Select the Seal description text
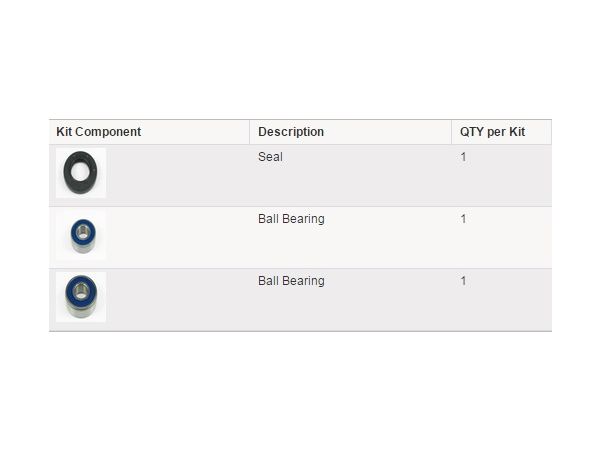Viewport: 600px width, 450px height. pos(271,157)
